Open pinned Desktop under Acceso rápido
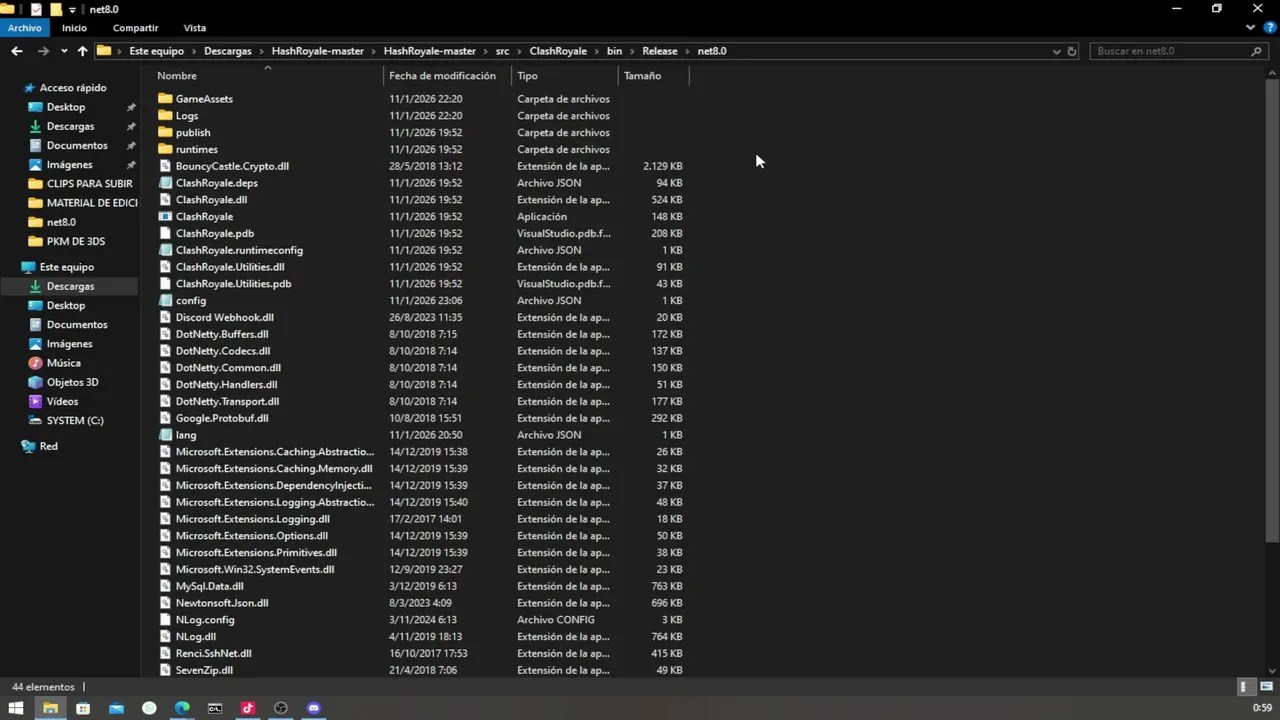The image size is (1280, 720). click(65, 107)
